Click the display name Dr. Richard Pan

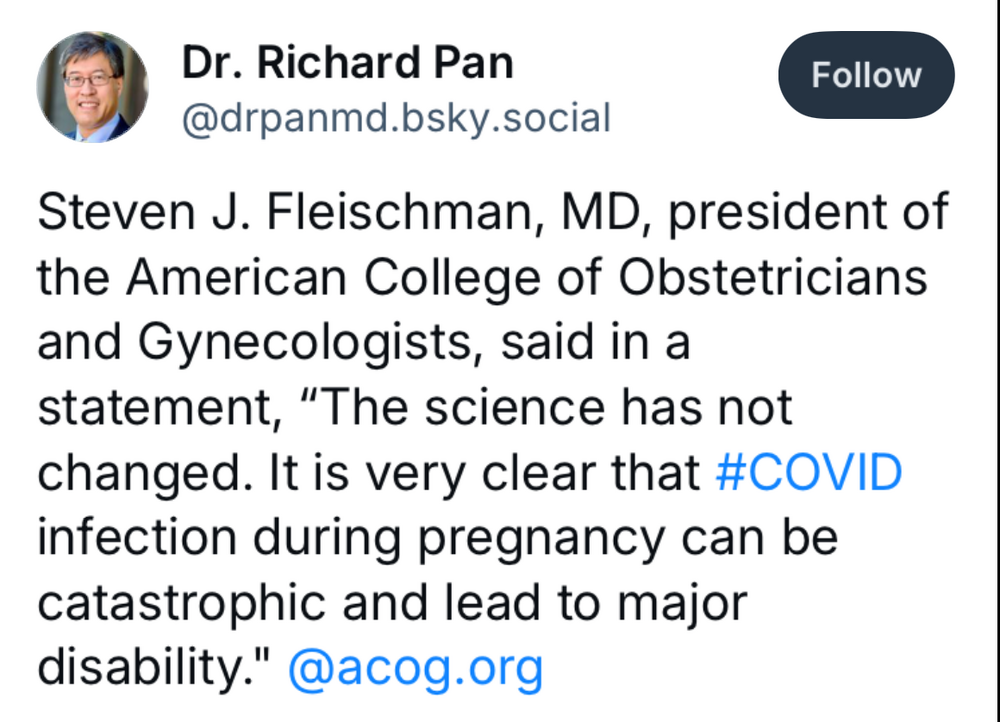347,64
